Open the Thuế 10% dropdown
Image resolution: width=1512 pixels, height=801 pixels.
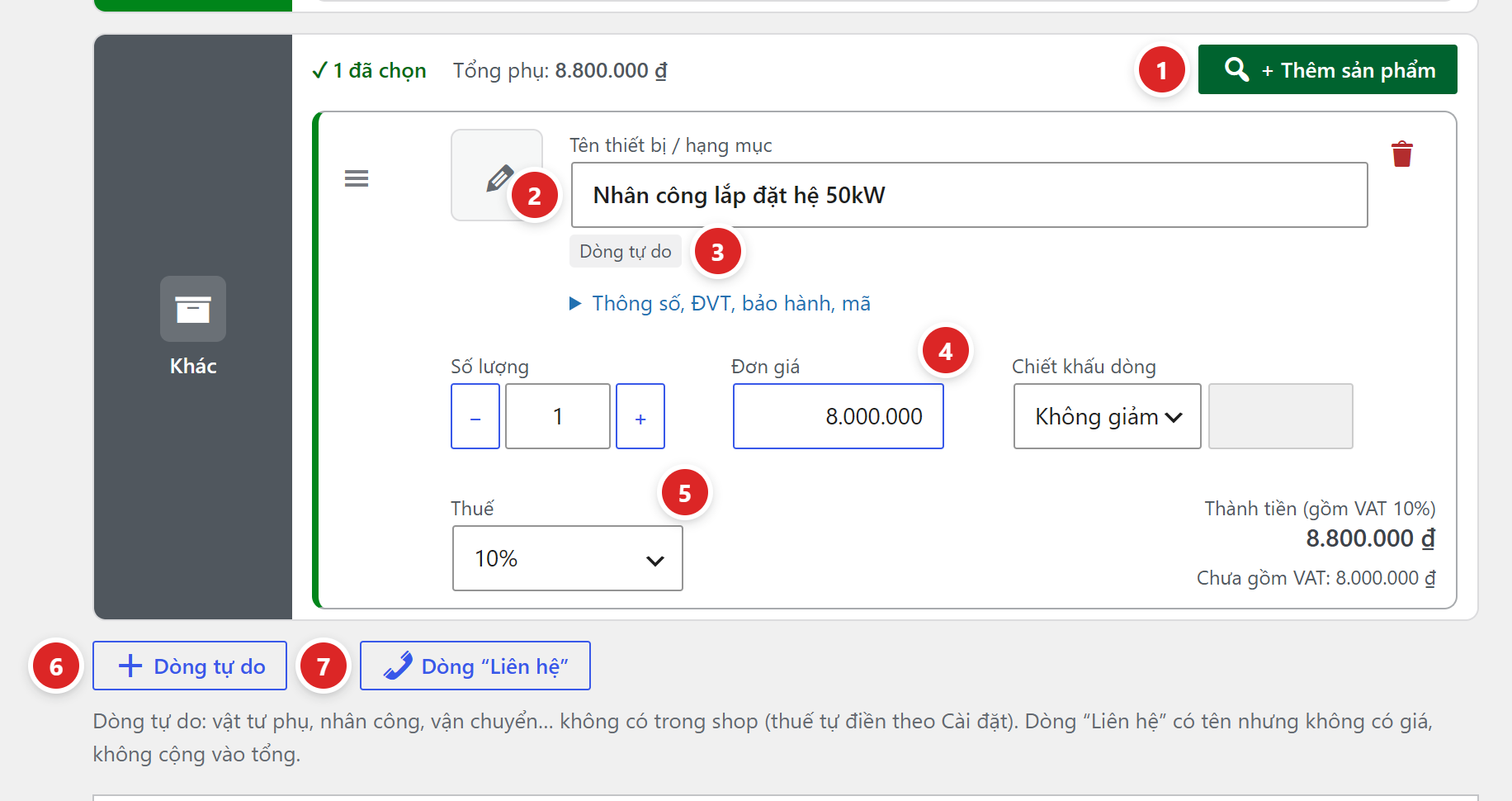[x=568, y=558]
